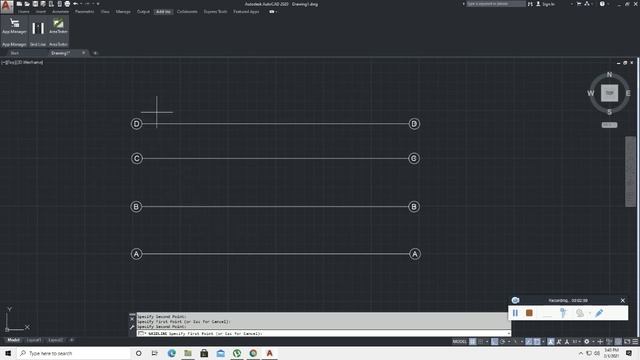Open Microsoft Edge from the taskbar
Screen dimensions: 640x360
171,353
